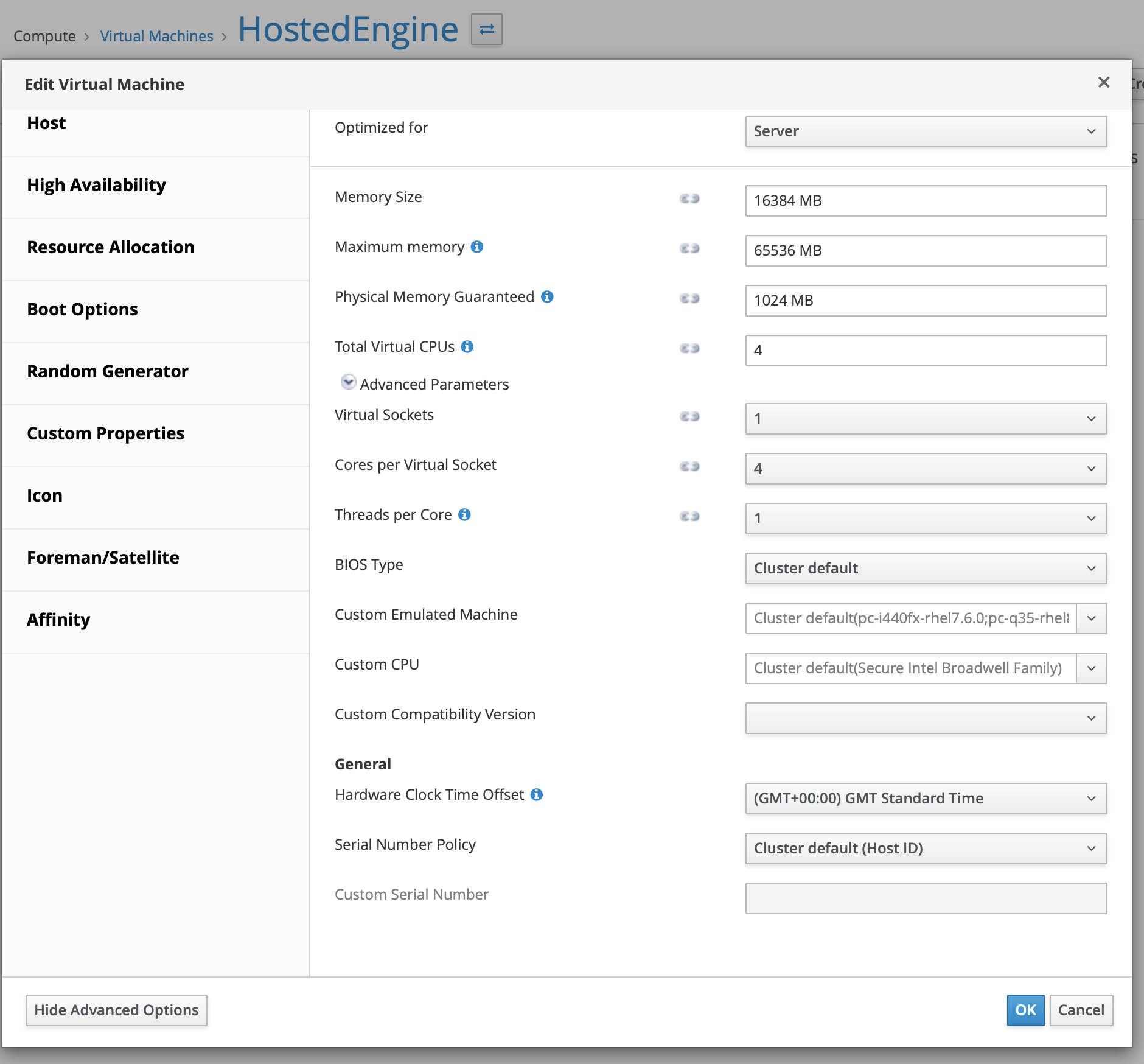Click the chain link icon for Virtual Sockets
This screenshot has width=1144, height=1064.
(x=689, y=416)
